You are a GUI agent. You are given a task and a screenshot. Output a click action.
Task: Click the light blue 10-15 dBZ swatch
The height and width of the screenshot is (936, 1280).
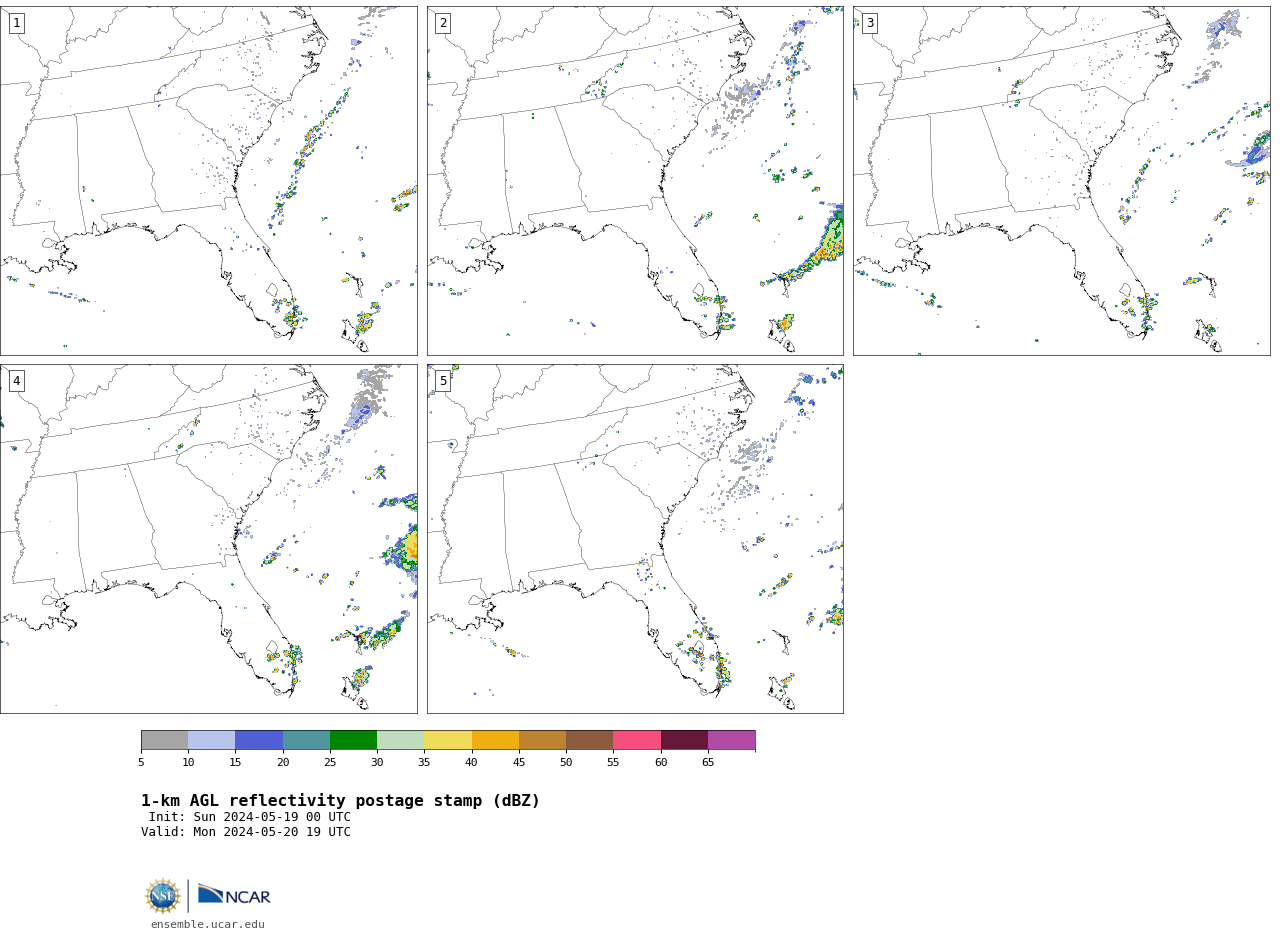click(212, 740)
